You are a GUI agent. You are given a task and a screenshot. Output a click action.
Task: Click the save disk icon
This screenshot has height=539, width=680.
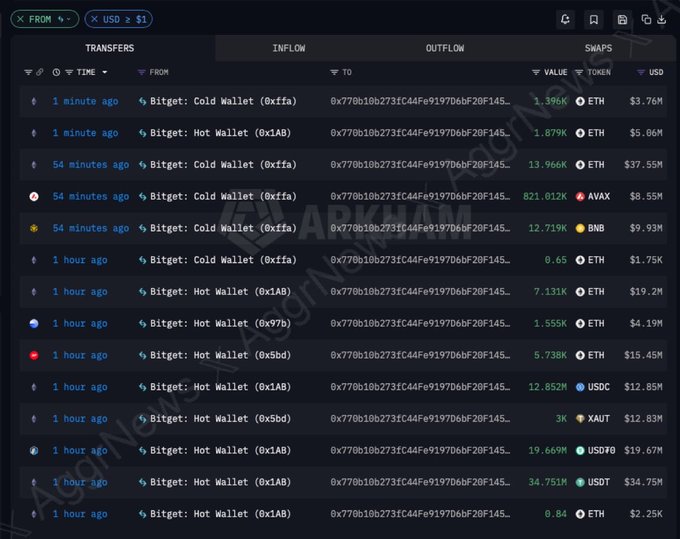click(x=622, y=20)
